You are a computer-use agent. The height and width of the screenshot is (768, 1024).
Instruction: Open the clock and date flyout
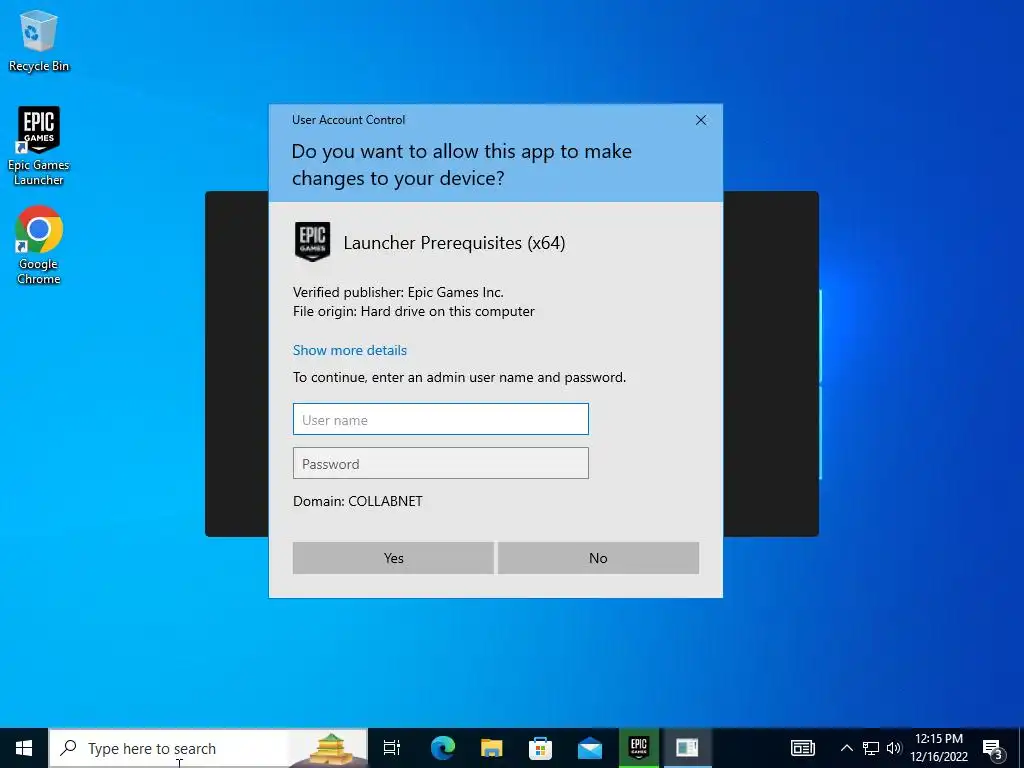(938, 748)
